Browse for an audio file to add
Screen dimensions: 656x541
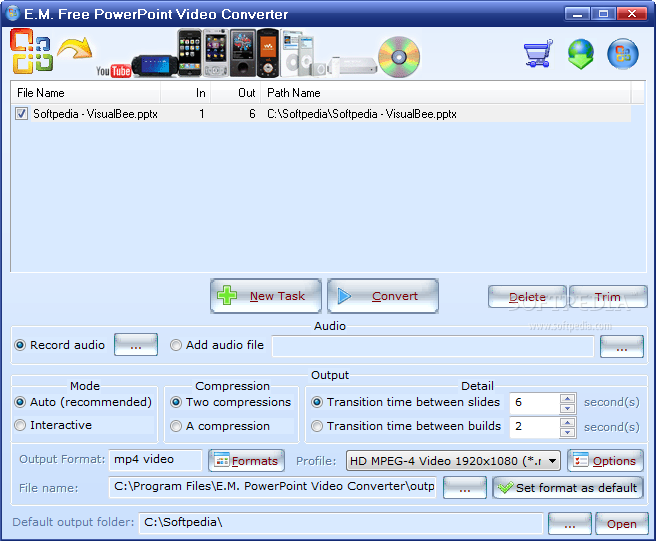622,347
